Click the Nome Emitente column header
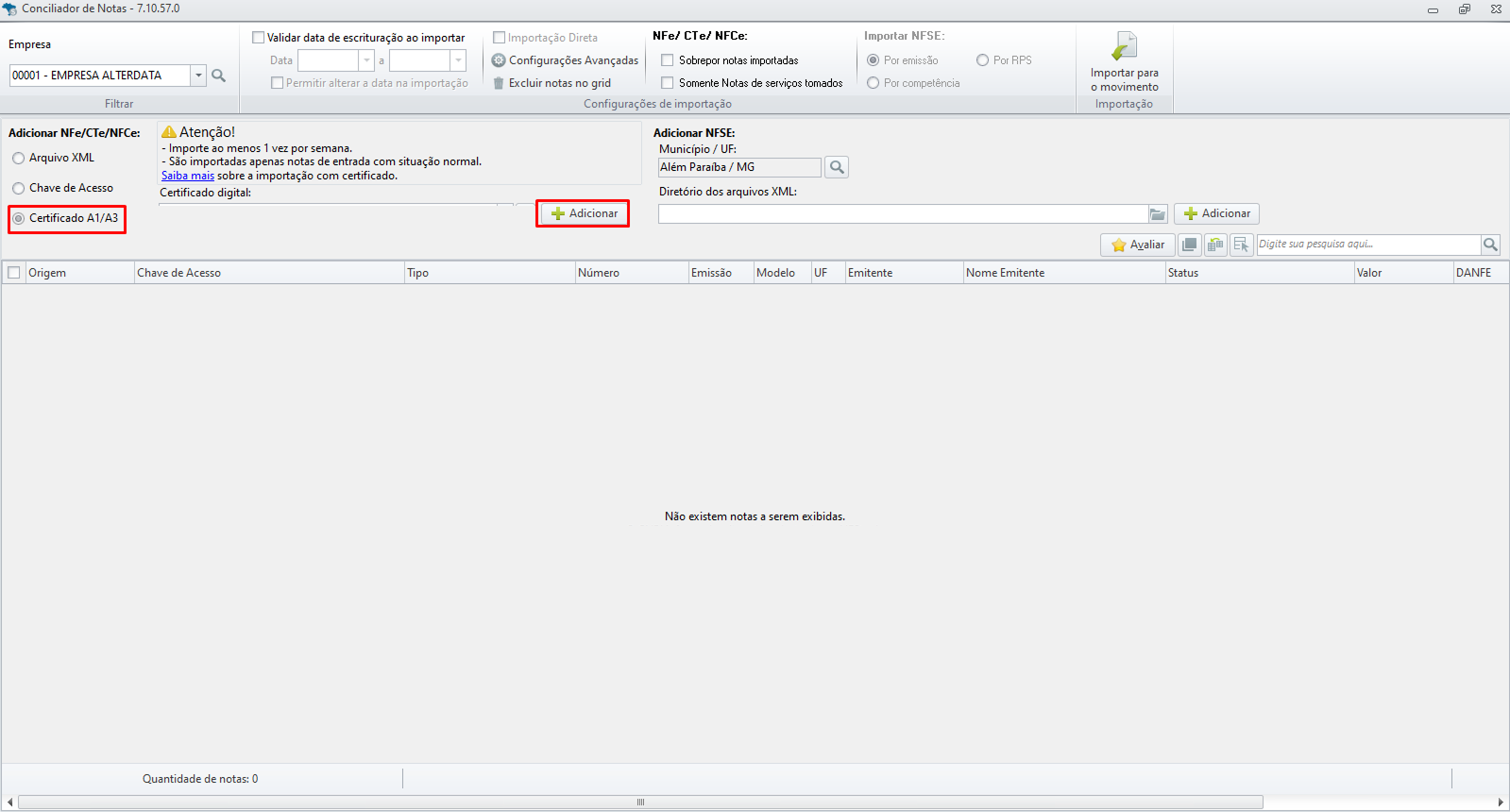1510x812 pixels. click(1065, 273)
